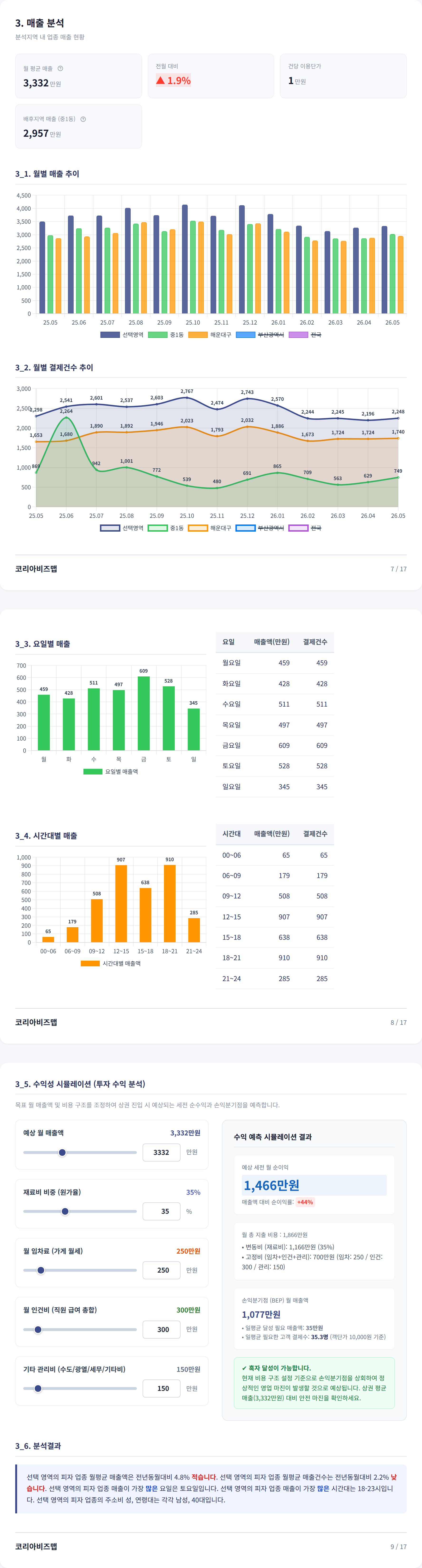Viewport: 422px width, 1568px height.
Task: Click the 18~21 row label in 시간대 table
Action: tap(231, 958)
